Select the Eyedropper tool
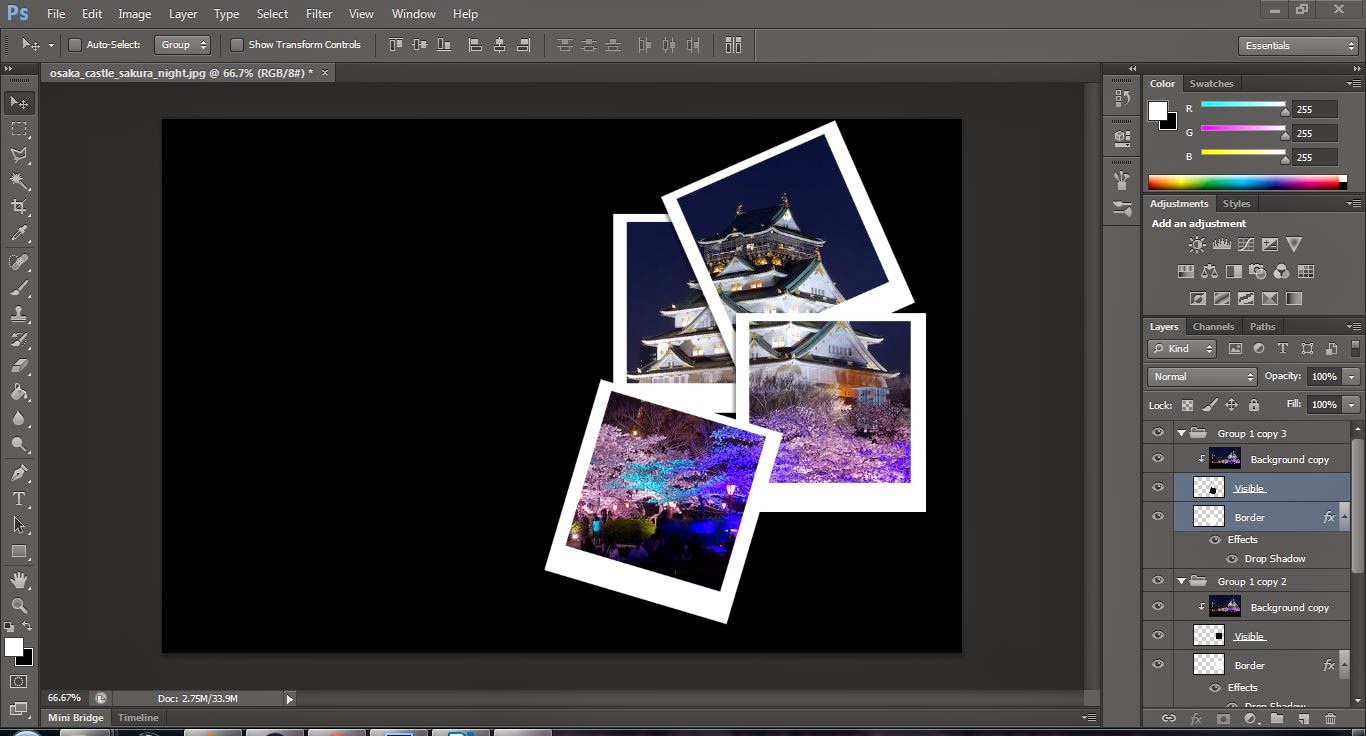The height and width of the screenshot is (736, 1366). [x=19, y=234]
